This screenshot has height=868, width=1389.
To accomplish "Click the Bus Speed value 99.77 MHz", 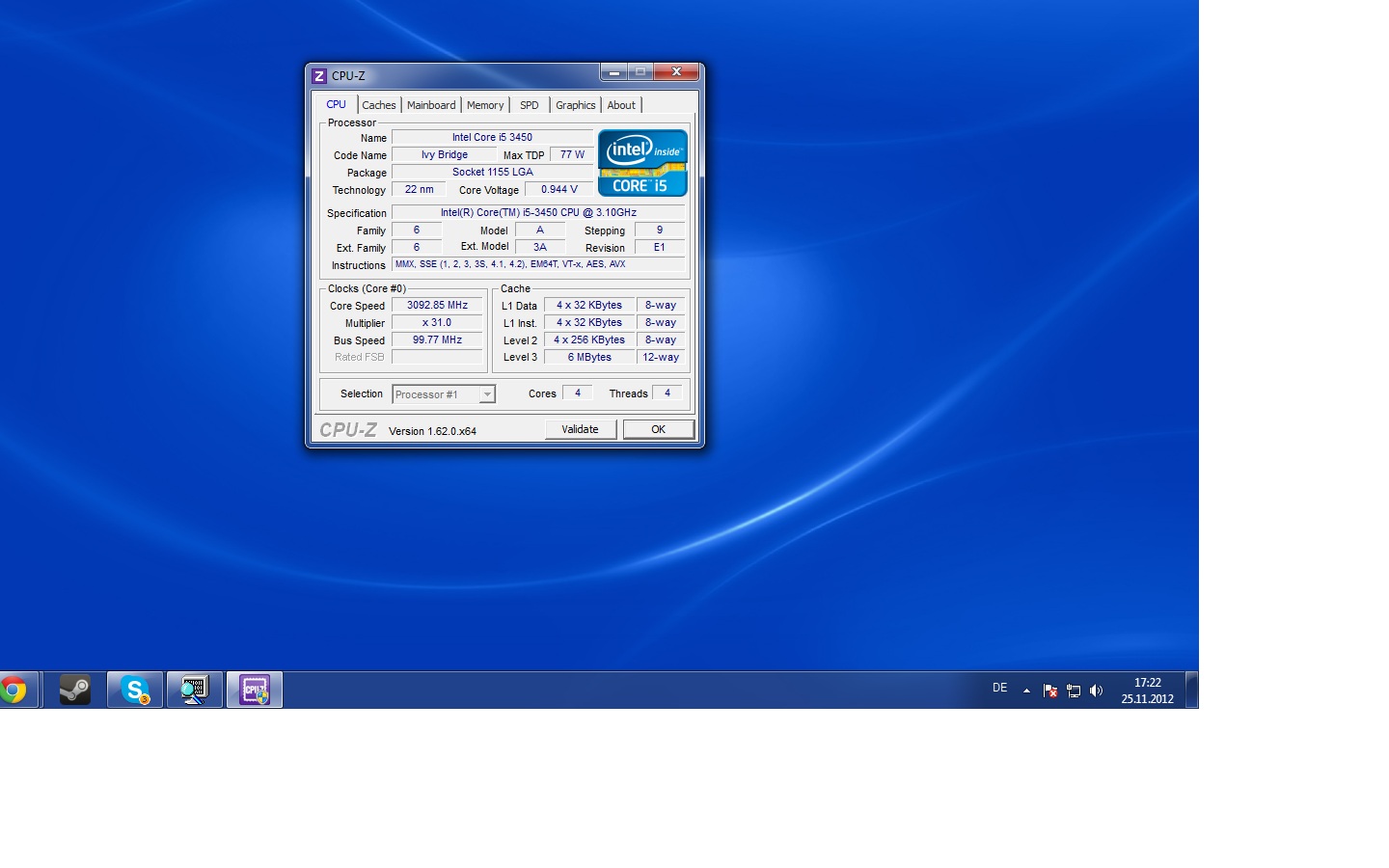I will 437,340.
